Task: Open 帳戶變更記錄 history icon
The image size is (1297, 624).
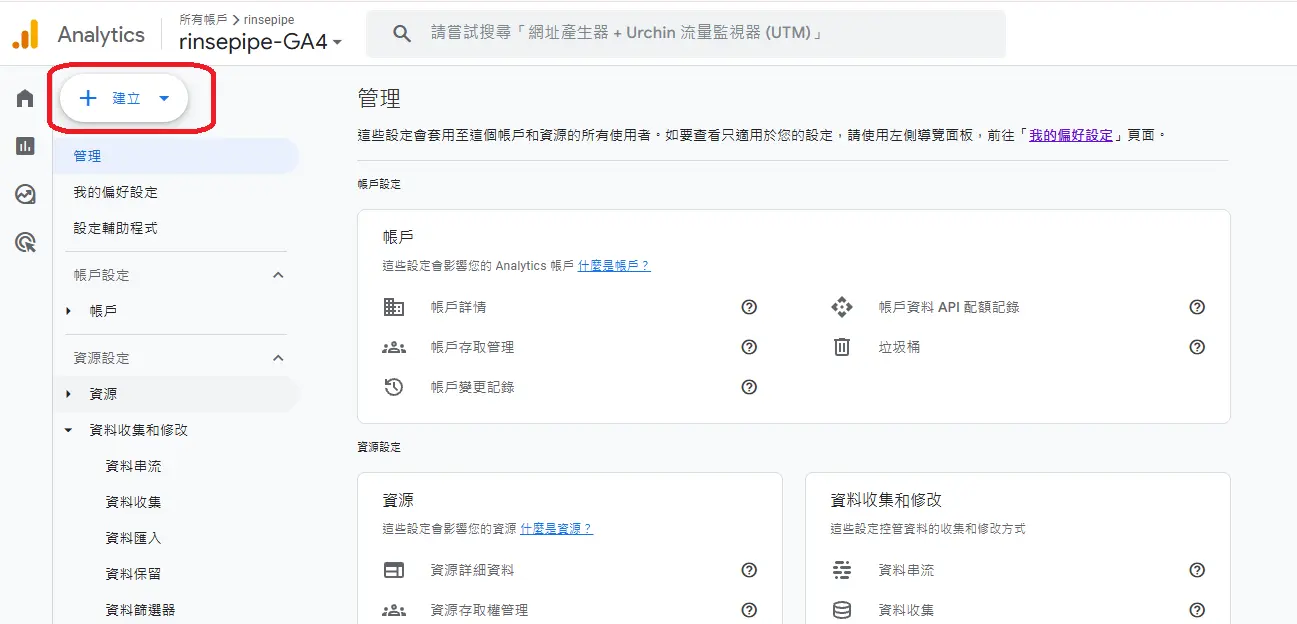Action: coord(396,387)
